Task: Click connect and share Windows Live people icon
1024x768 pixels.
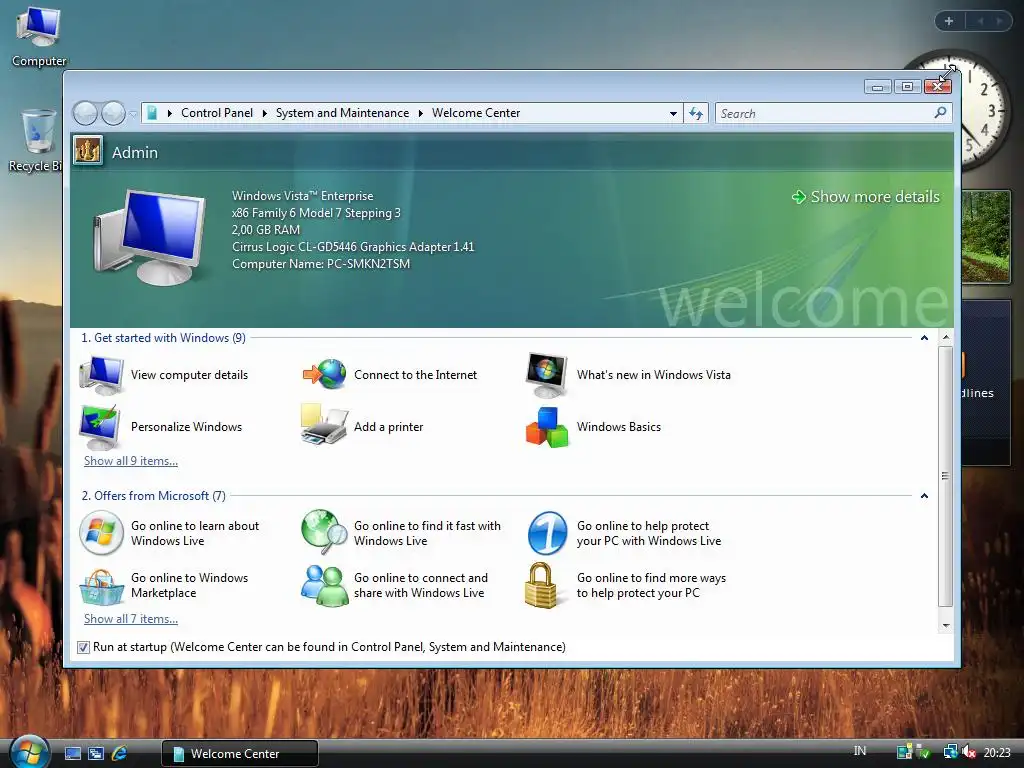Action: point(325,586)
